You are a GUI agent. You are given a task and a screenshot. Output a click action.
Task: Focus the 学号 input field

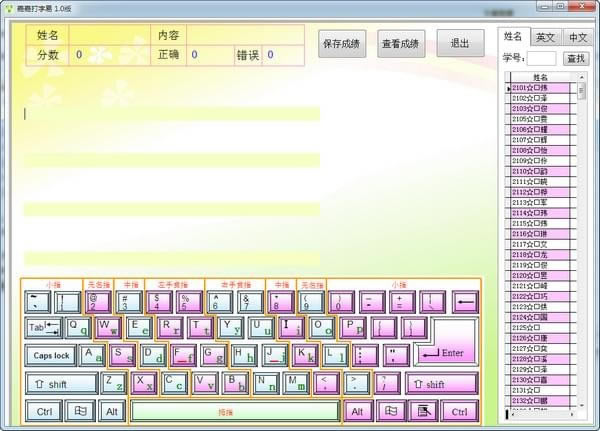tap(541, 59)
